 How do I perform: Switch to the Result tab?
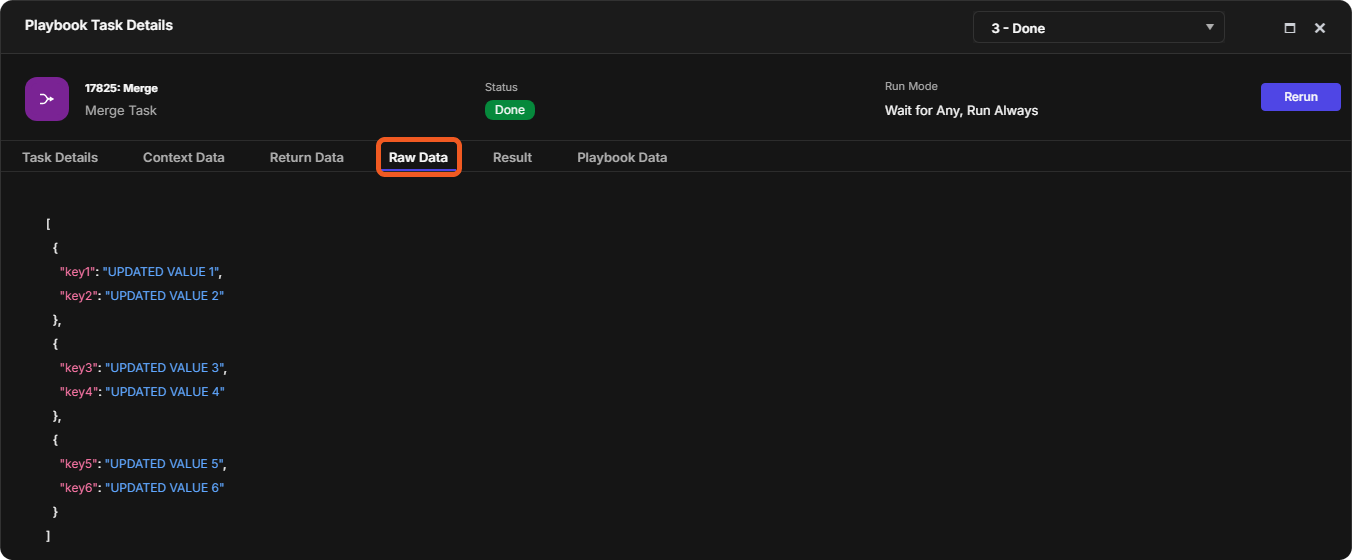click(x=512, y=157)
